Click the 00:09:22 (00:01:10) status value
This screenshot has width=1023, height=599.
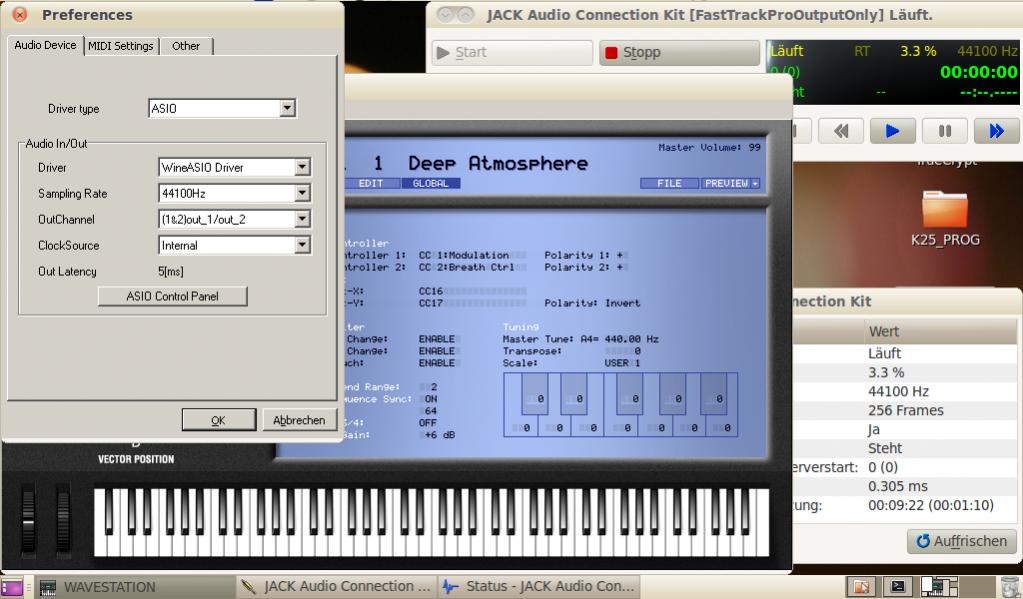[x=931, y=505]
